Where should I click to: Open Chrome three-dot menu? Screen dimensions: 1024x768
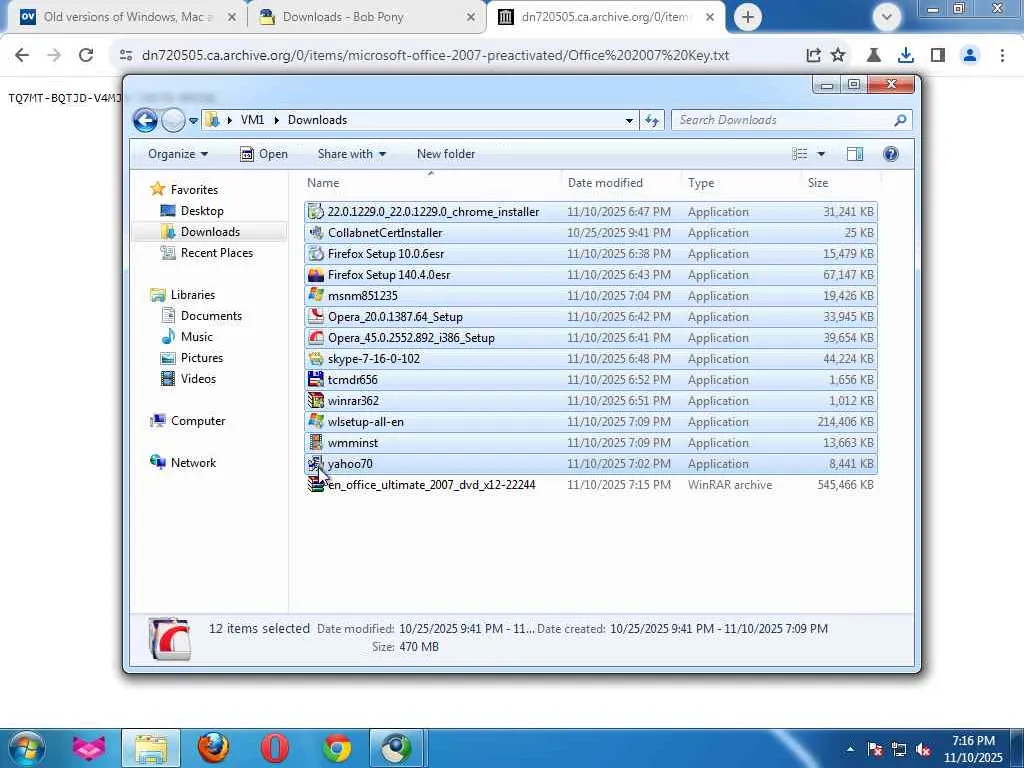click(x=1002, y=56)
